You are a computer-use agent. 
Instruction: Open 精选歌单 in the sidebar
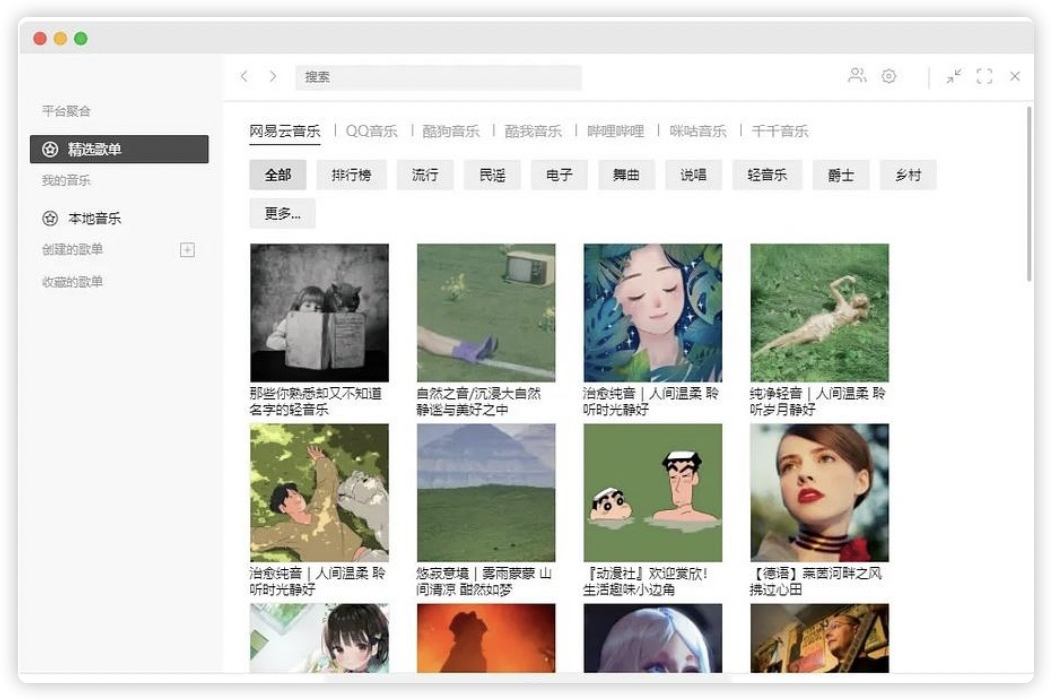pyautogui.click(x=119, y=149)
